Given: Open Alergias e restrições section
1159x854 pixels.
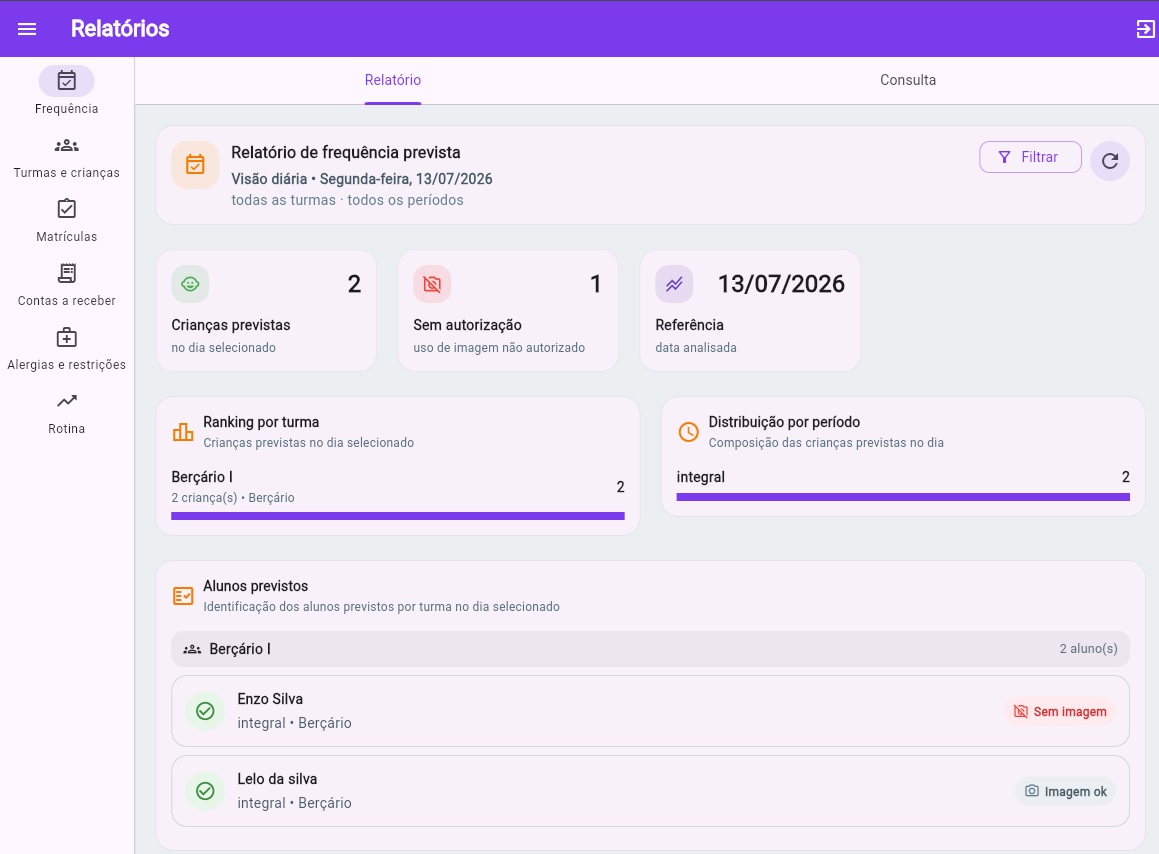Looking at the screenshot, I should click(x=67, y=349).
